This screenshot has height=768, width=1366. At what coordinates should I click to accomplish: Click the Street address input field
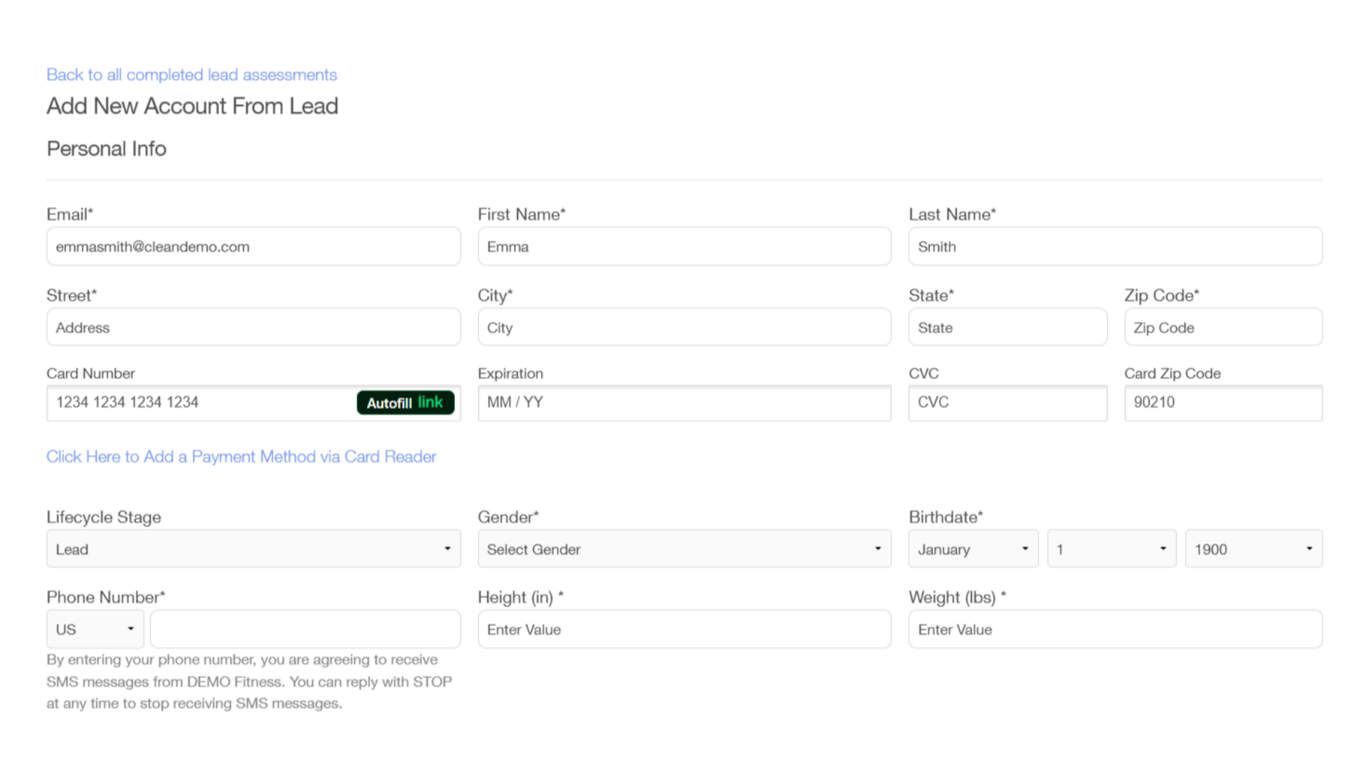(x=254, y=327)
